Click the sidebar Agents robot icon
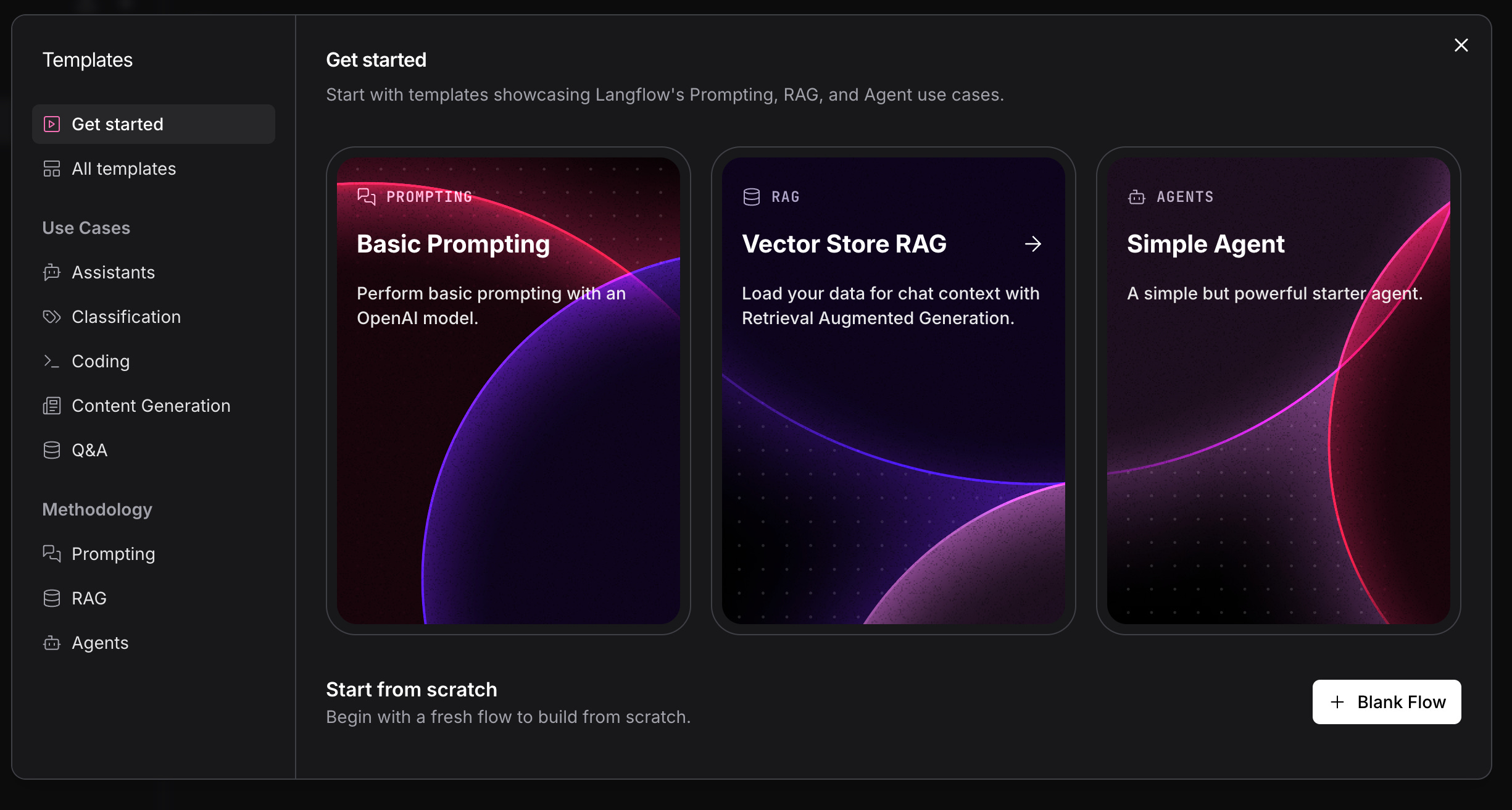 click(x=52, y=643)
